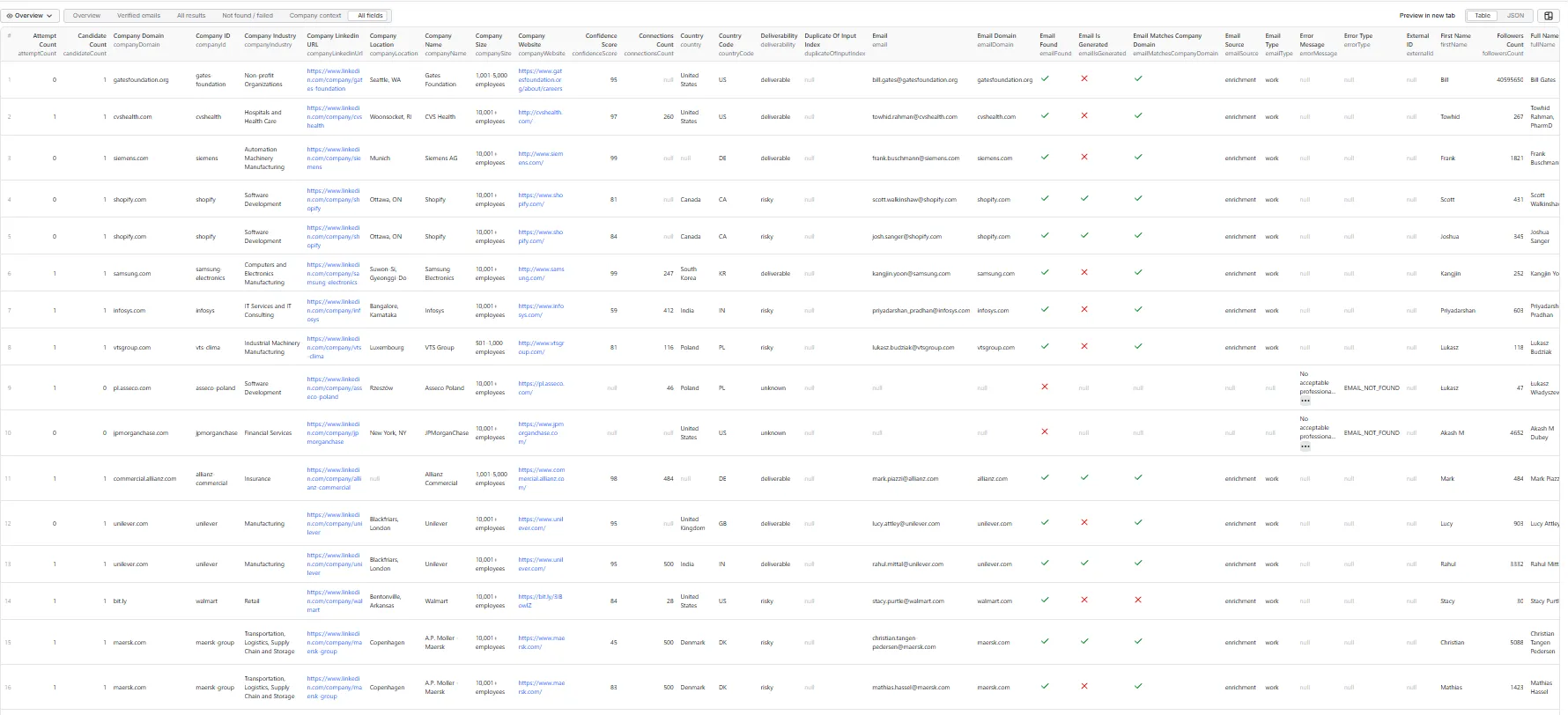Click Email Found checkmark in Christian row
Viewport: 1568px width, 715px height.
[1045, 641]
